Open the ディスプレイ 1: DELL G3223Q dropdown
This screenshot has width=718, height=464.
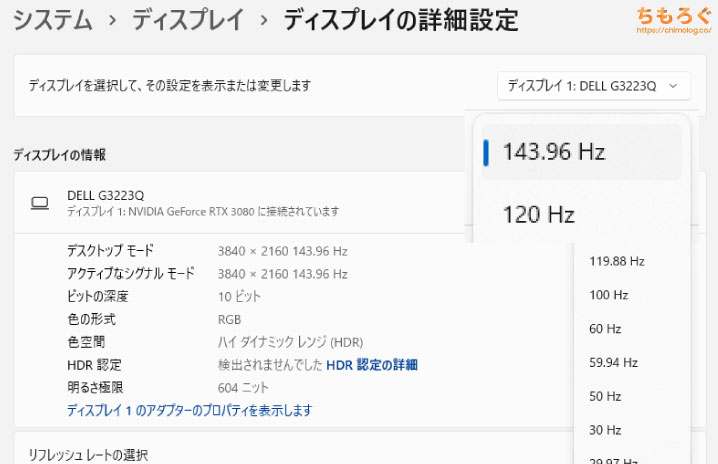tap(594, 86)
